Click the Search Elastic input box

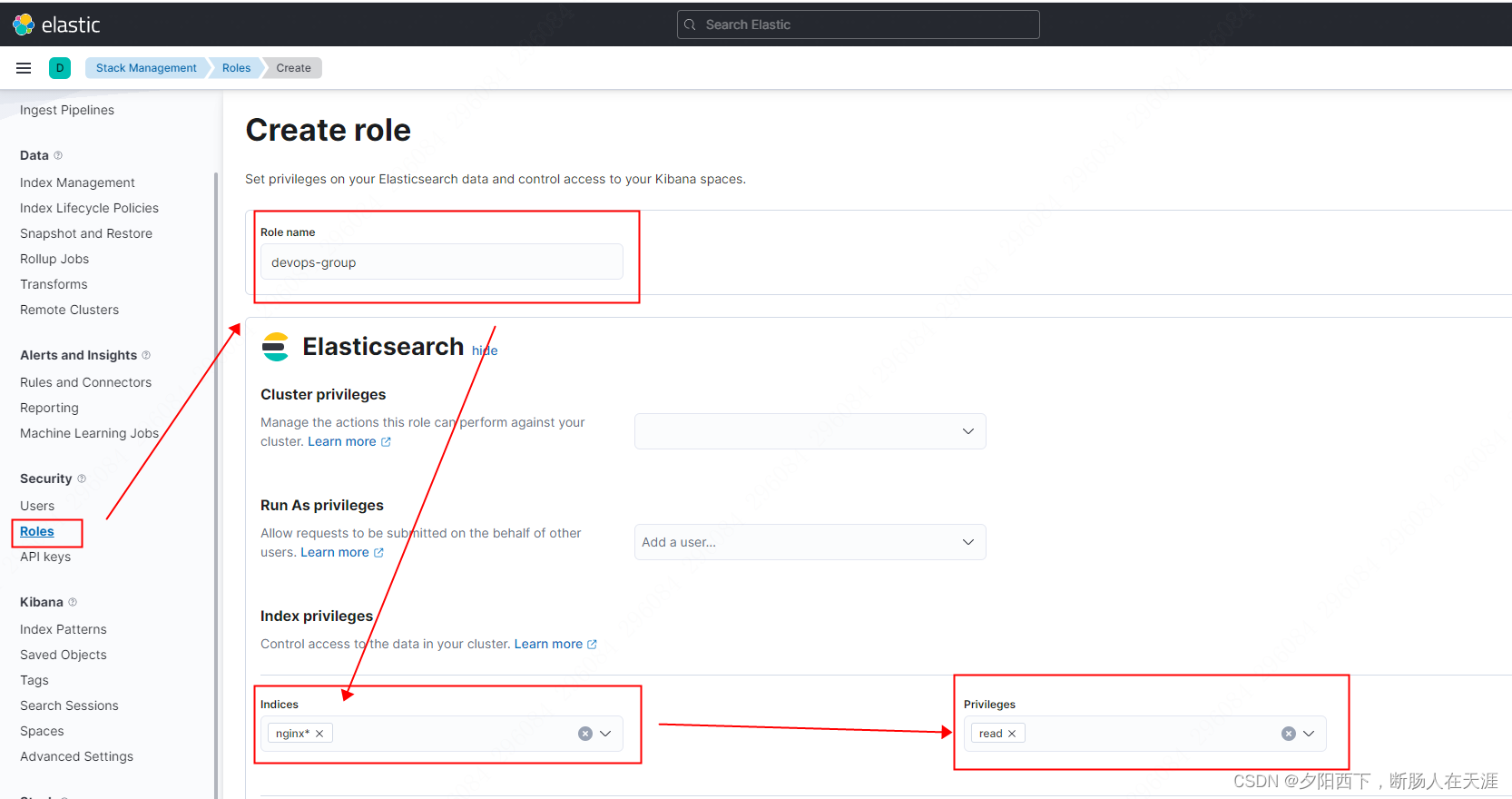pos(859,25)
